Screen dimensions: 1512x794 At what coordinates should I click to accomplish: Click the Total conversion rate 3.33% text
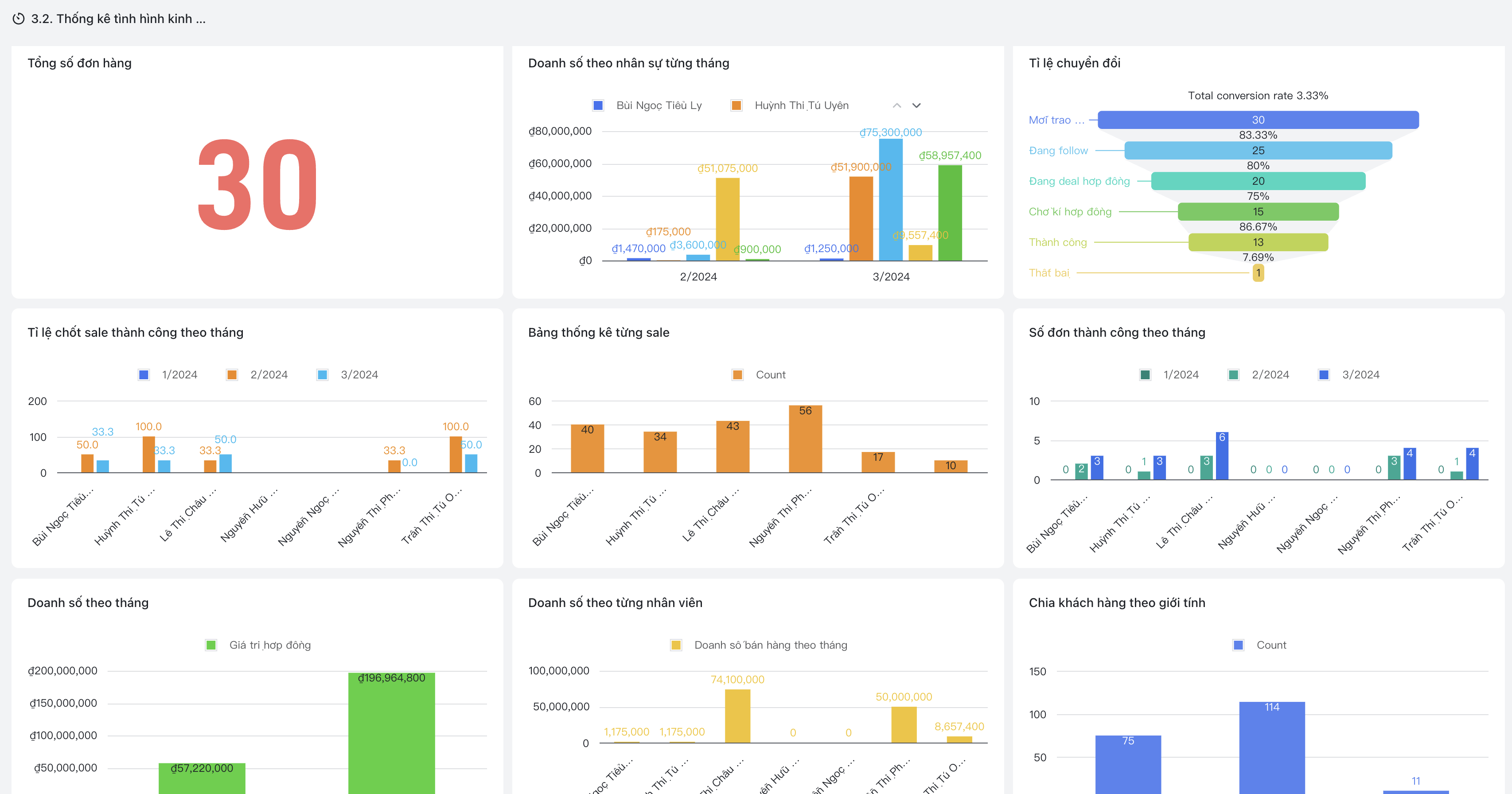[1258, 96]
